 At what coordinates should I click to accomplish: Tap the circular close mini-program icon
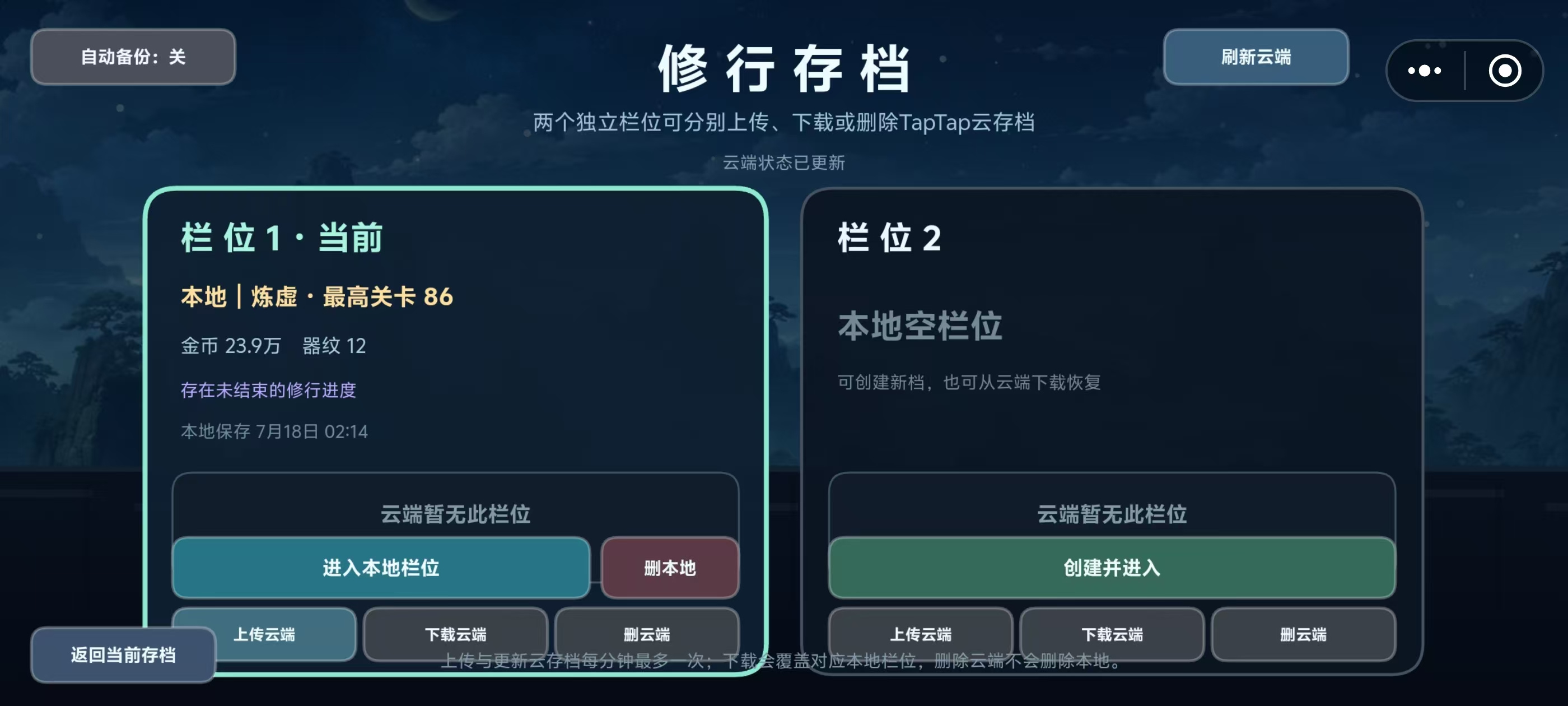pyautogui.click(x=1505, y=71)
